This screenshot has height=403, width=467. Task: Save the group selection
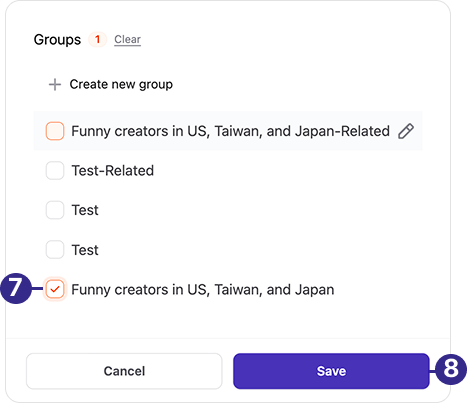331,371
